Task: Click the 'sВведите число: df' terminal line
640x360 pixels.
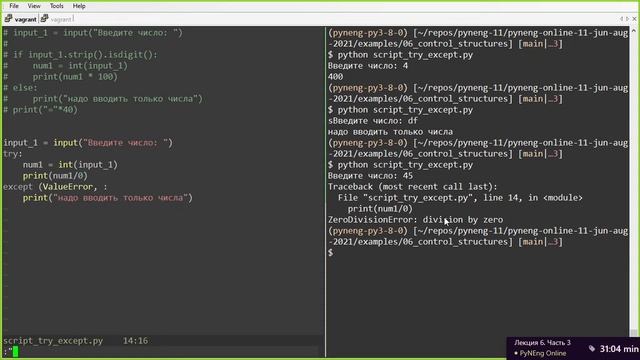Action: click(373, 120)
